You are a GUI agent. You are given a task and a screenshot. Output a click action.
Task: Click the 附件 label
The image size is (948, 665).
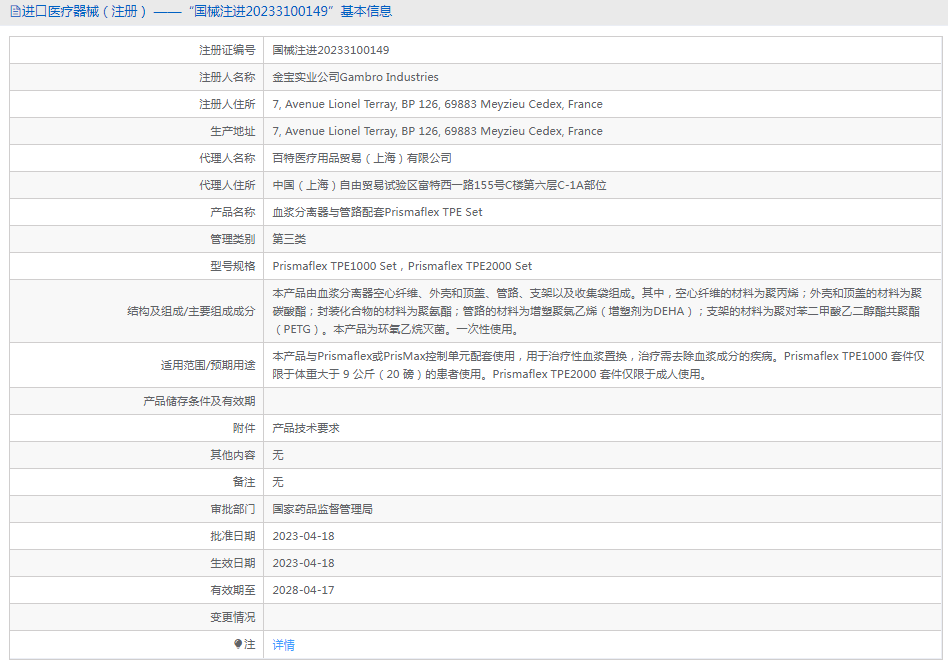click(x=244, y=428)
